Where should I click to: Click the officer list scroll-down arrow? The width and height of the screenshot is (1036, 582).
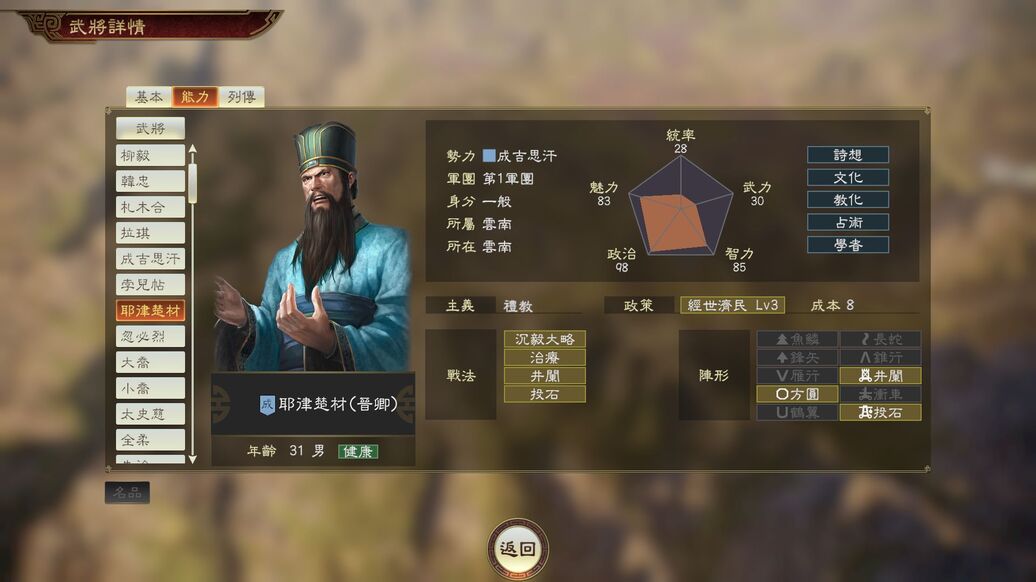(192, 459)
